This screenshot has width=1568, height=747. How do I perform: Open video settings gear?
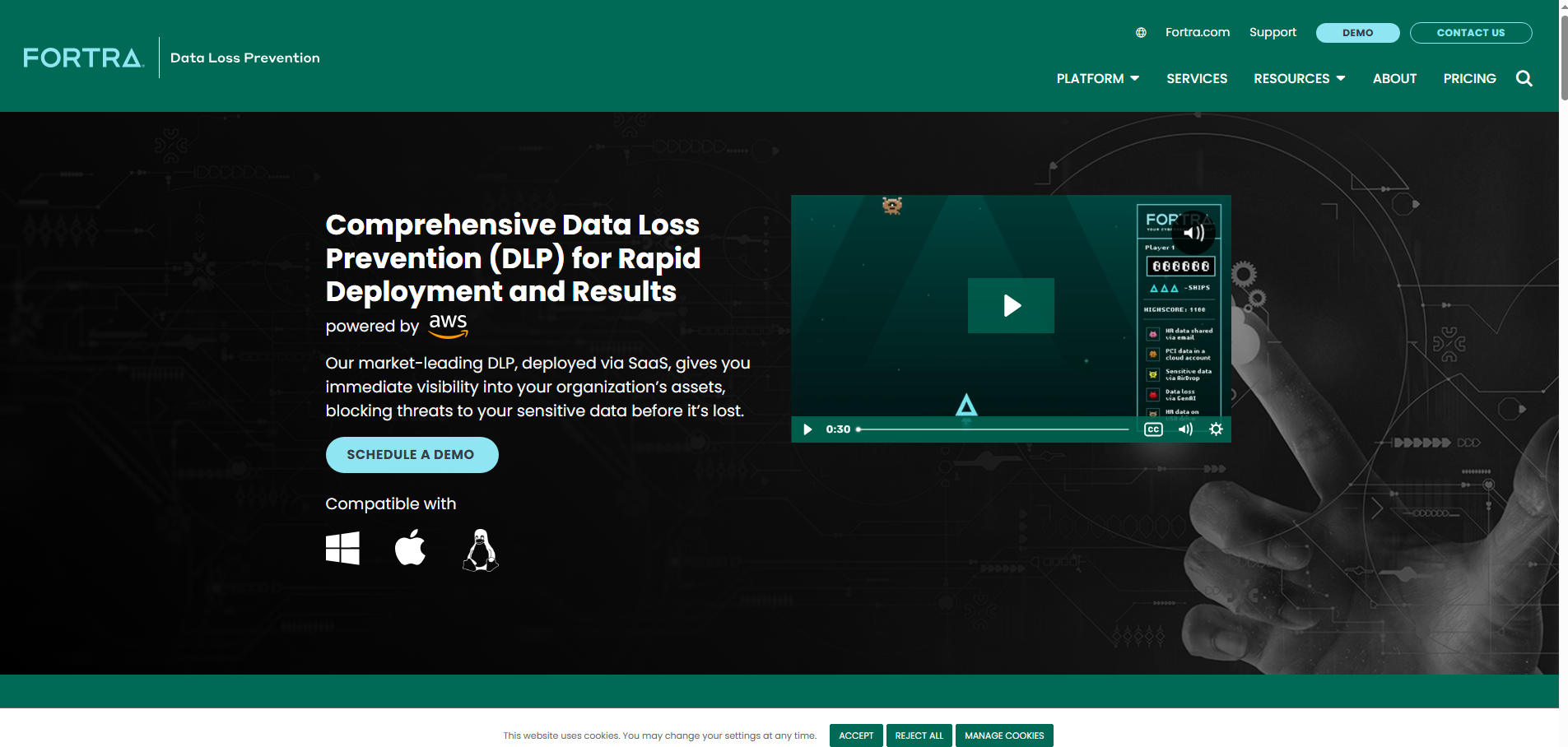1216,429
